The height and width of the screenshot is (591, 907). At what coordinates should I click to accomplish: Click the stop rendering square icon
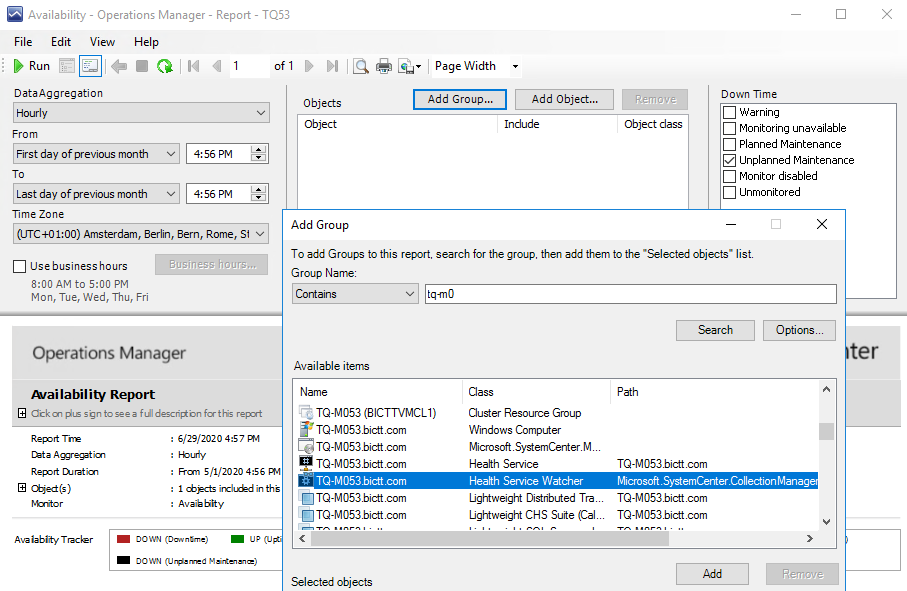click(142, 66)
